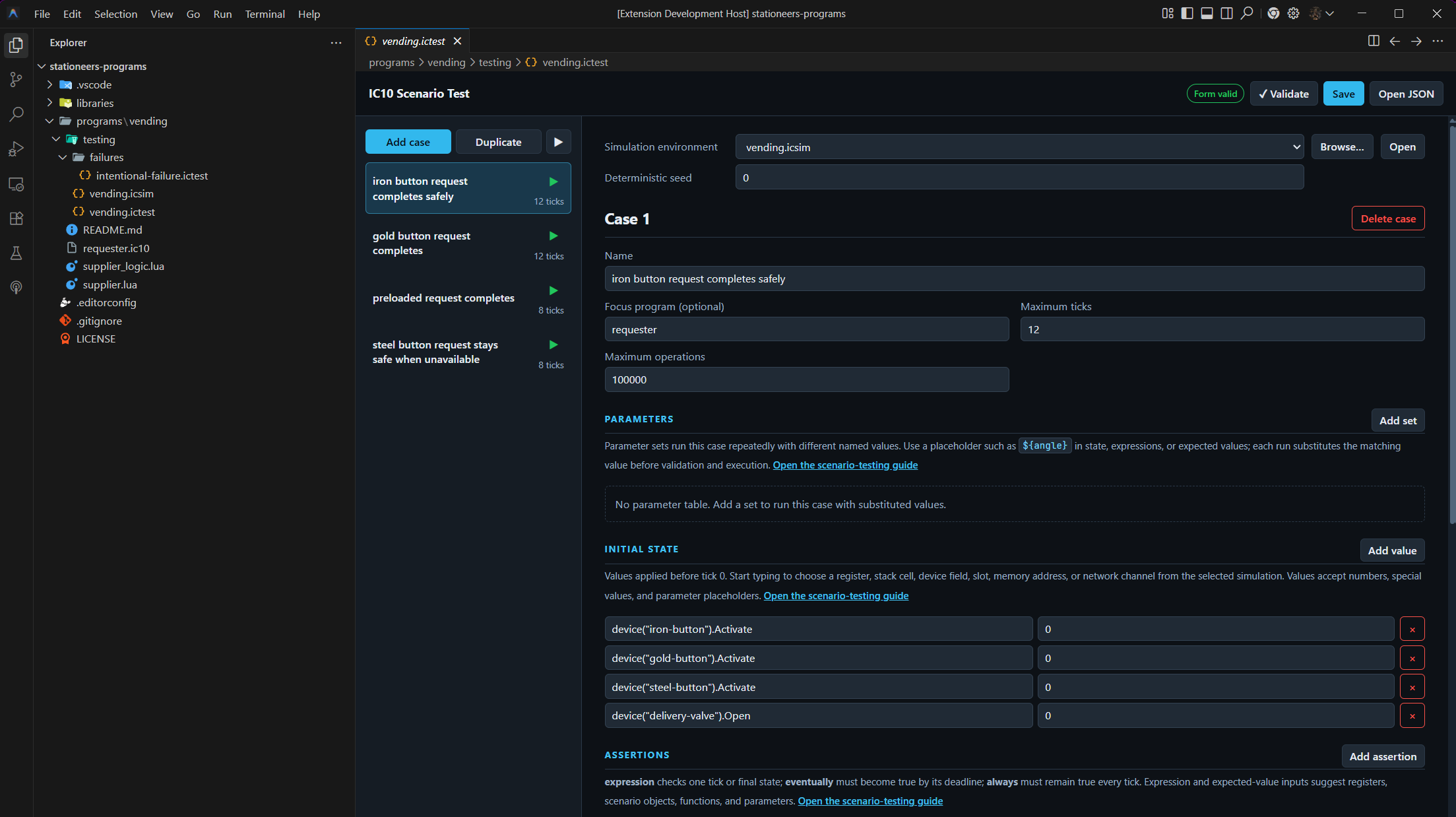Screen dimensions: 1456x817
Task: Open the Run and Debug view
Action: click(16, 149)
